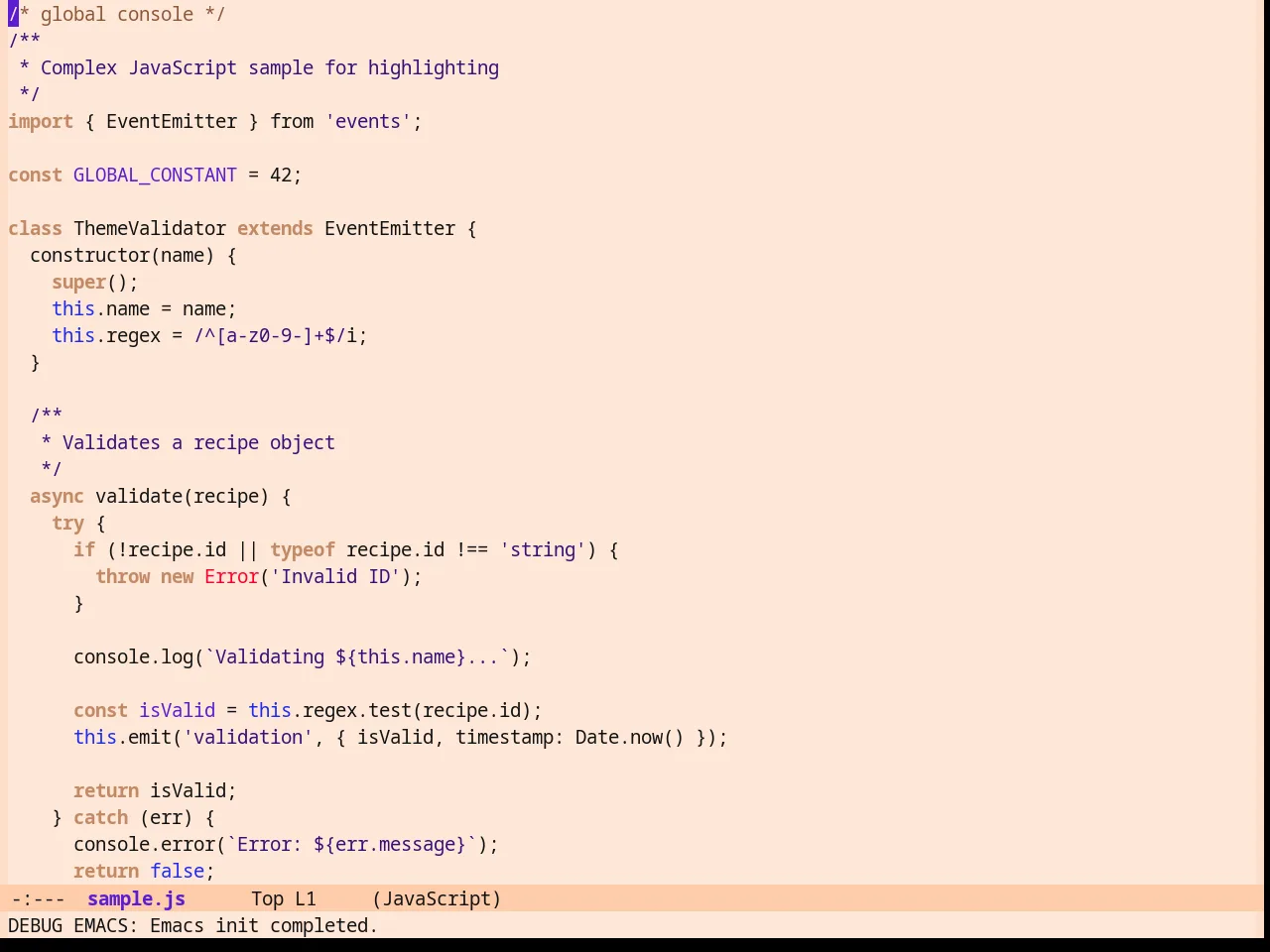Click the comment 'Validates a recipe object'
The height and width of the screenshot is (952, 1270).
[198, 442]
